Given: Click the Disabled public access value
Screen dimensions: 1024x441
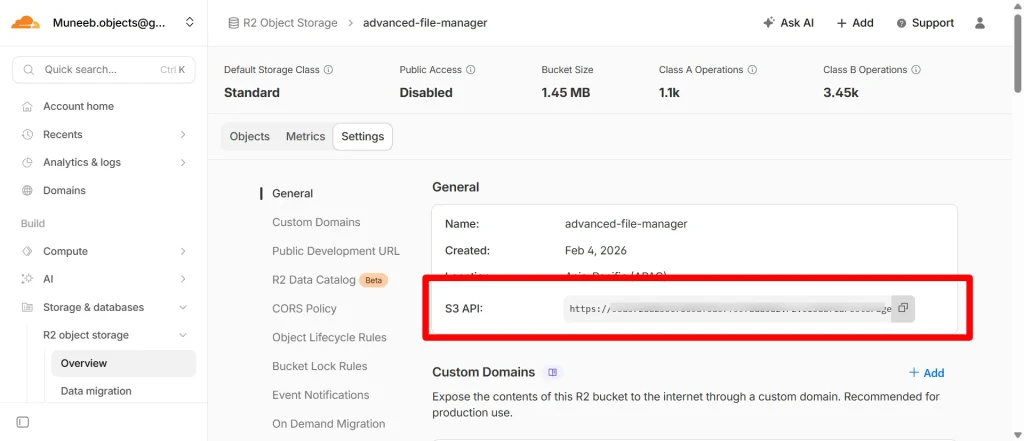Looking at the screenshot, I should 426,93.
